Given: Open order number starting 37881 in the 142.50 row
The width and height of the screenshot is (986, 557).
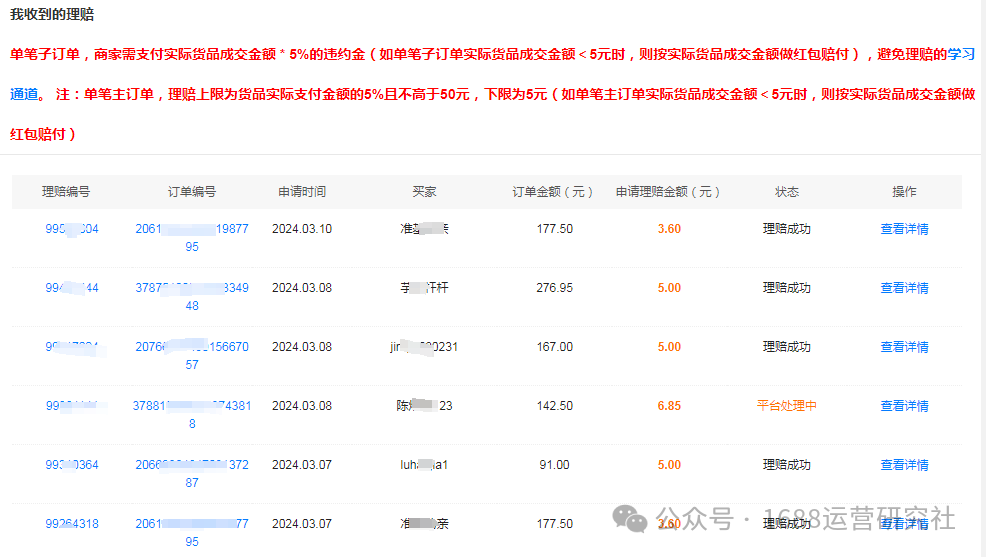Looking at the screenshot, I should pos(192,415).
